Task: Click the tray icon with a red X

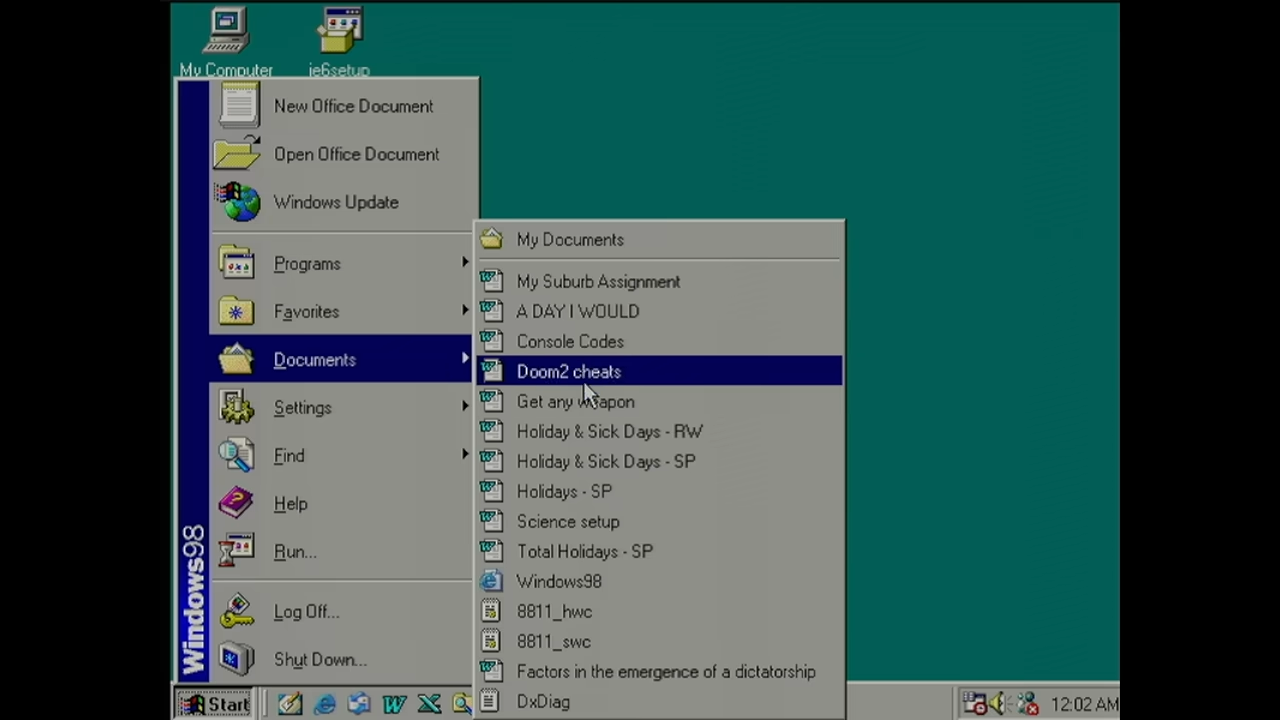Action: 1026,704
